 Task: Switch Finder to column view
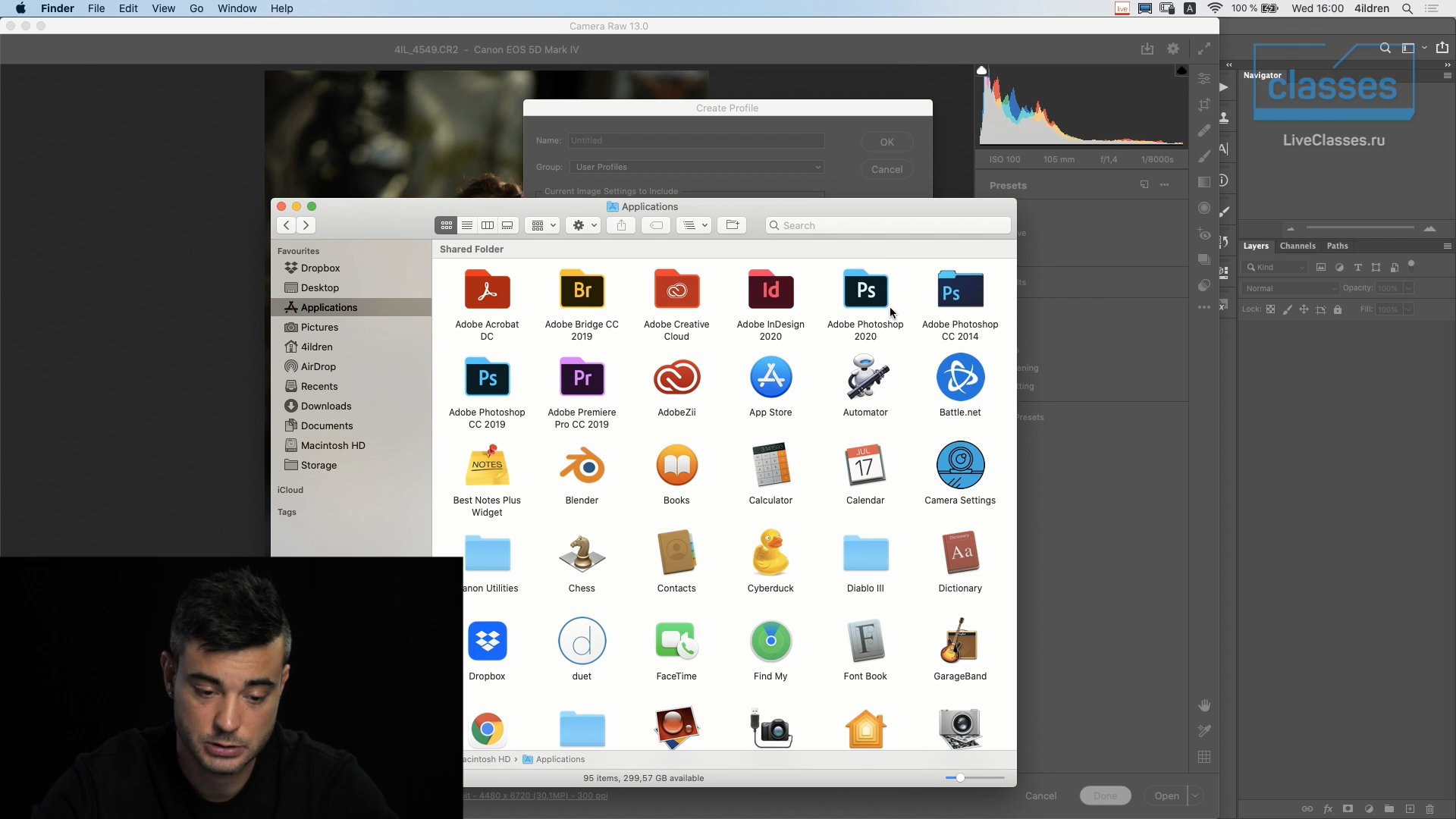point(488,225)
